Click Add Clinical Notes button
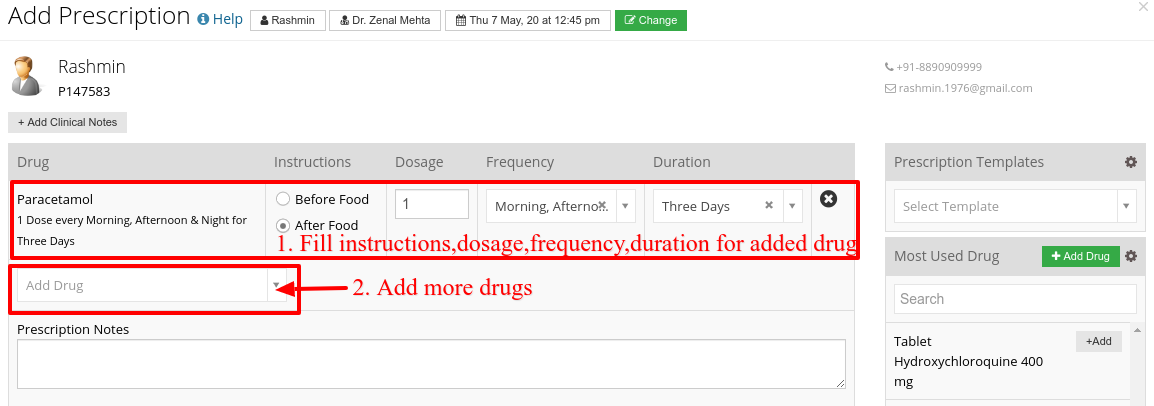The width and height of the screenshot is (1154, 406). pos(68,122)
